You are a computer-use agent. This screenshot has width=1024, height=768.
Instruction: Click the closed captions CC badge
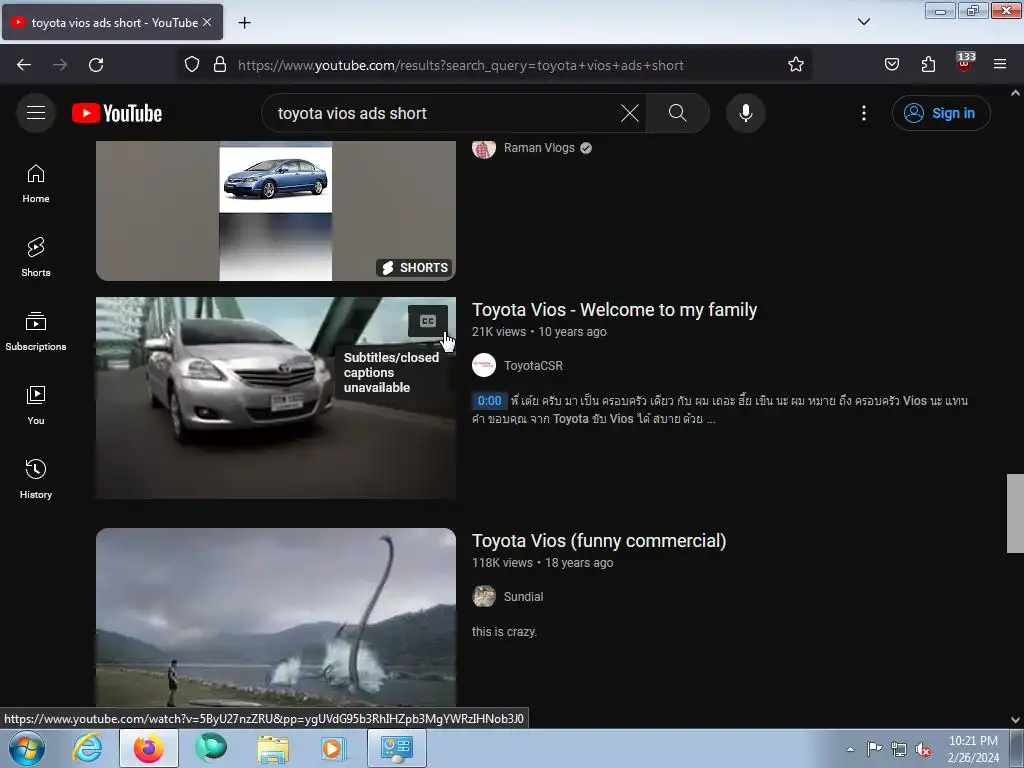[428, 321]
